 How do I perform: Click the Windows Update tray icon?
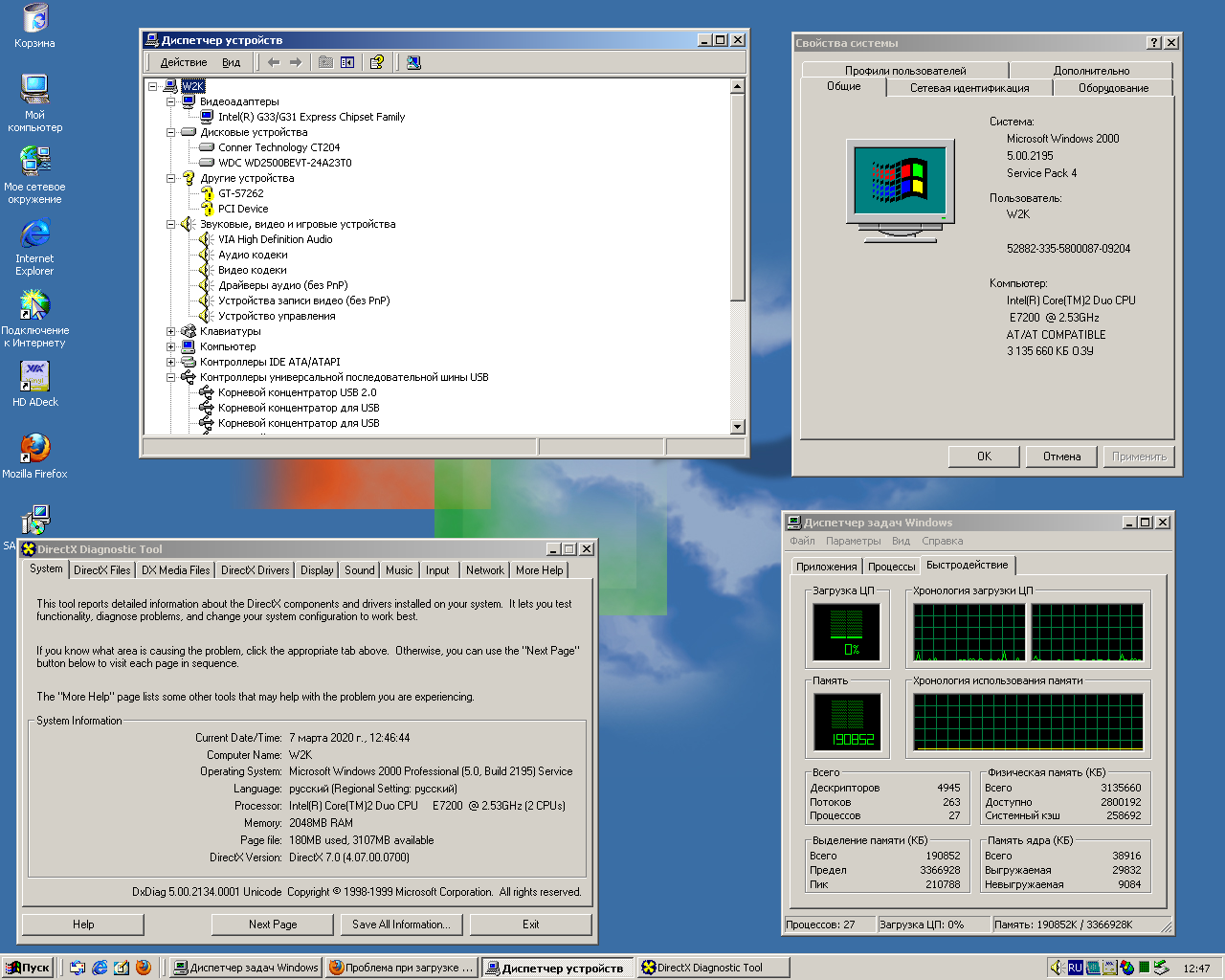[x=1126, y=968]
